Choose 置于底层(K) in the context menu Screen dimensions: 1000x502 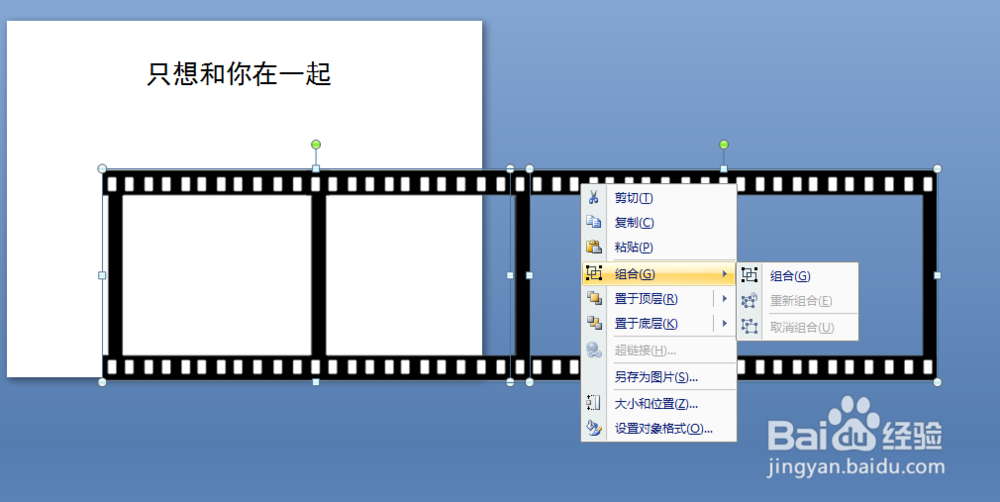point(646,323)
